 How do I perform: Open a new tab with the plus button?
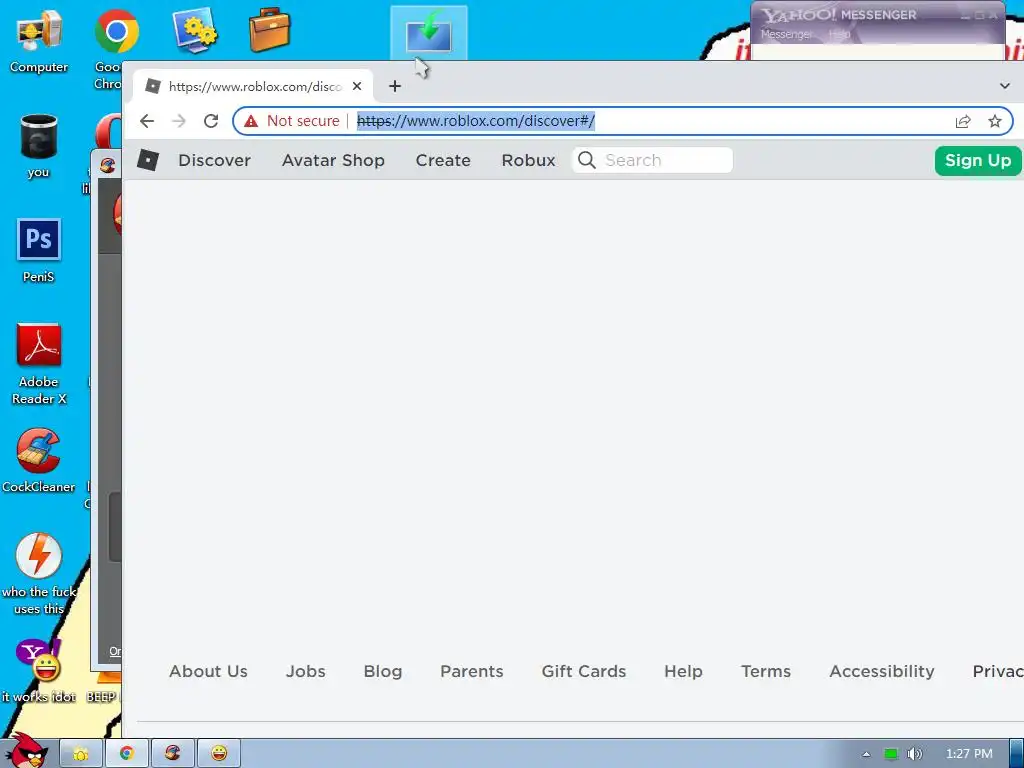click(x=394, y=86)
